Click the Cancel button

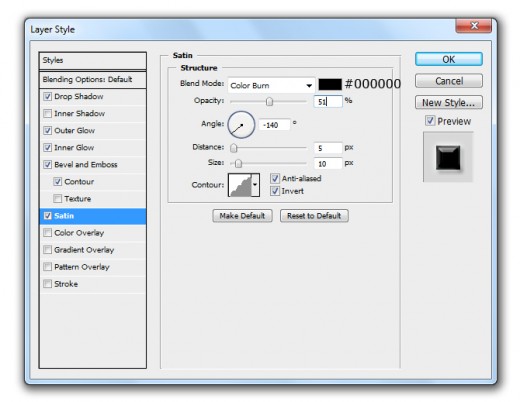click(x=449, y=81)
